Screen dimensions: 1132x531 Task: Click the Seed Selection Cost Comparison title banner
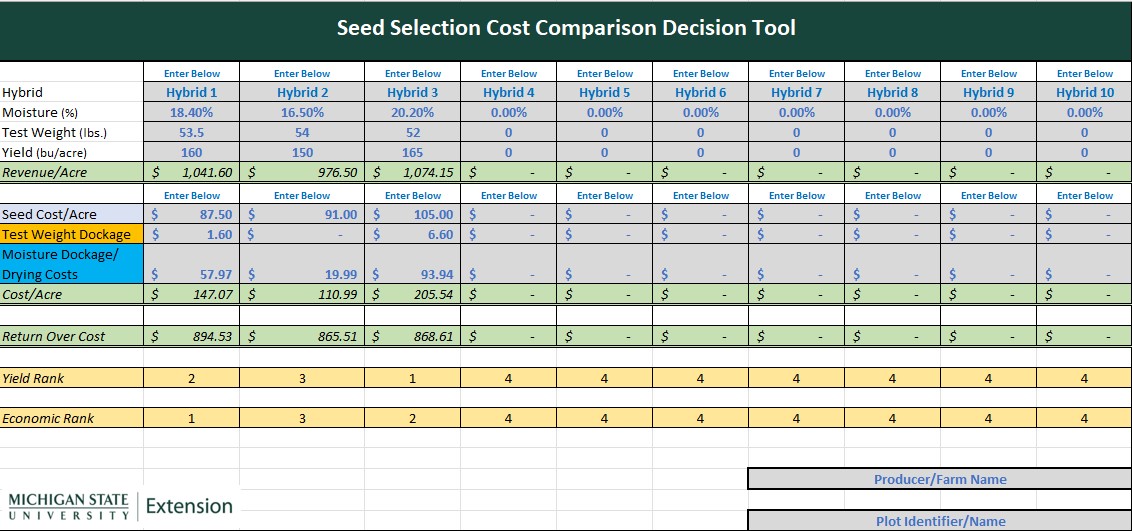tap(566, 28)
